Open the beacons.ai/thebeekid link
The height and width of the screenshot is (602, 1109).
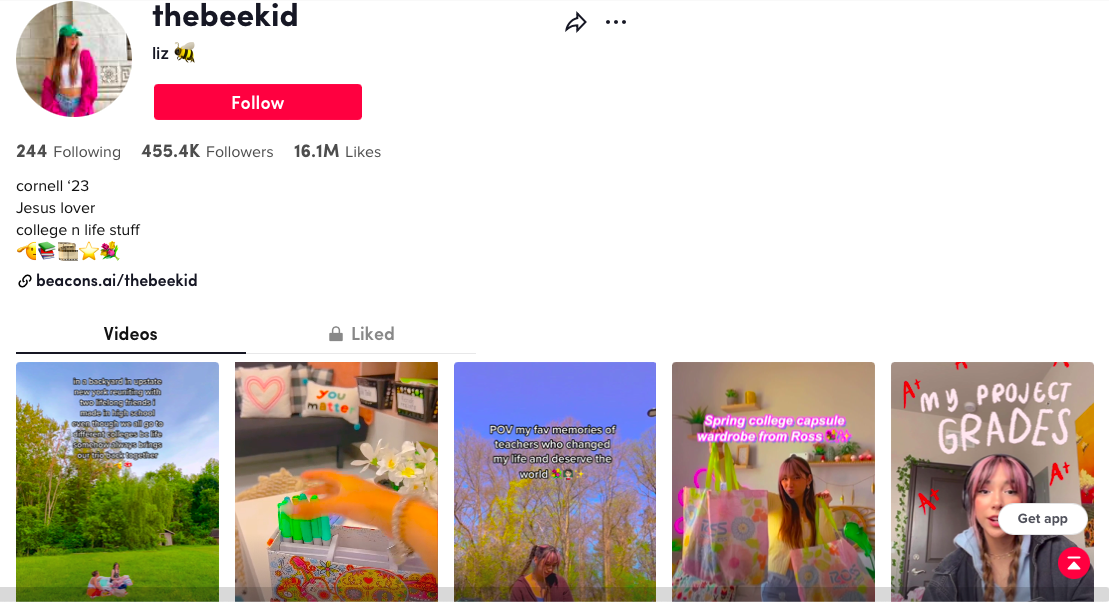[117, 281]
